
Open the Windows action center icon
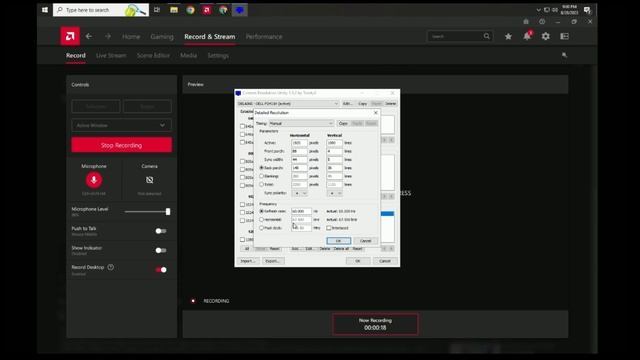click(587, 10)
